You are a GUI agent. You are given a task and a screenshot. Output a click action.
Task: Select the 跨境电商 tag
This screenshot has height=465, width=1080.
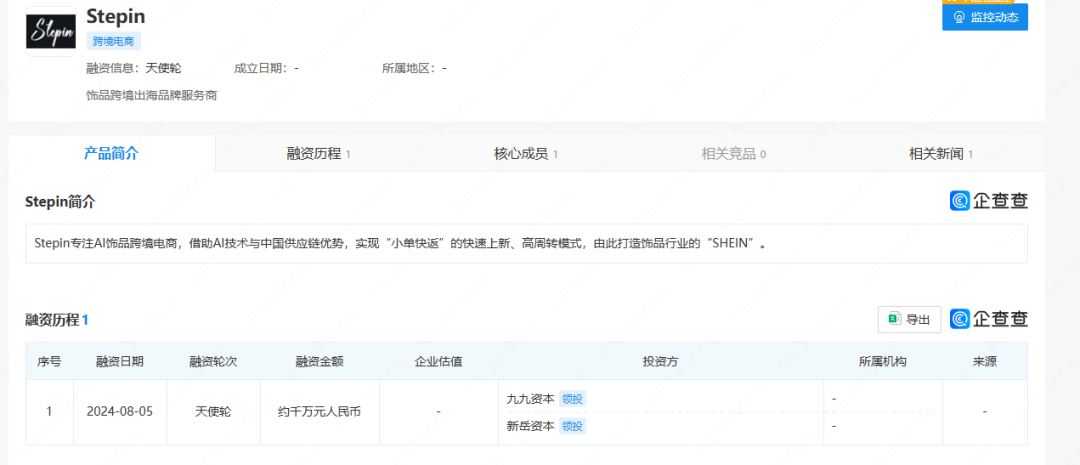[x=114, y=41]
